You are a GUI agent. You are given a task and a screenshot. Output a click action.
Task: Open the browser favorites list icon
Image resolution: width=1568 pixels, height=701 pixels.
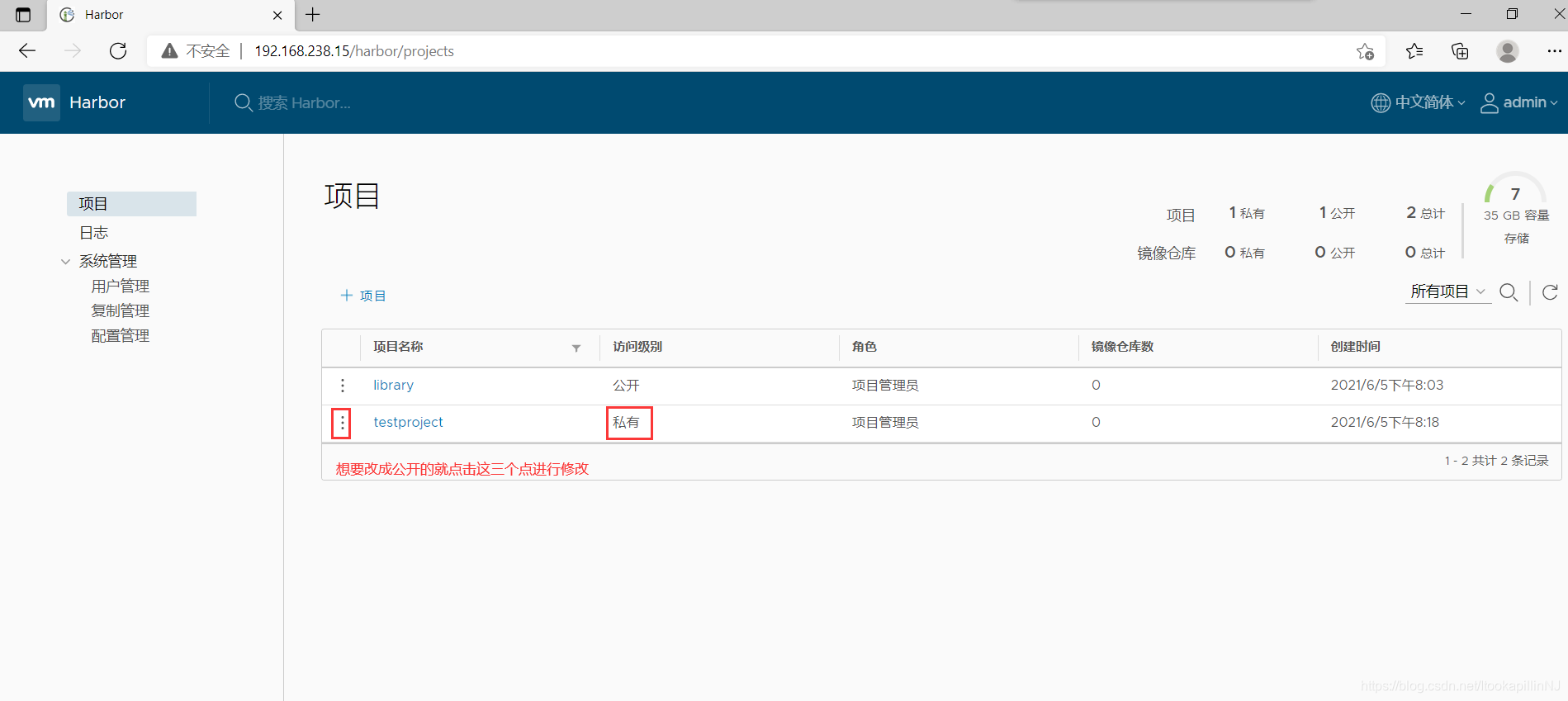[1414, 51]
